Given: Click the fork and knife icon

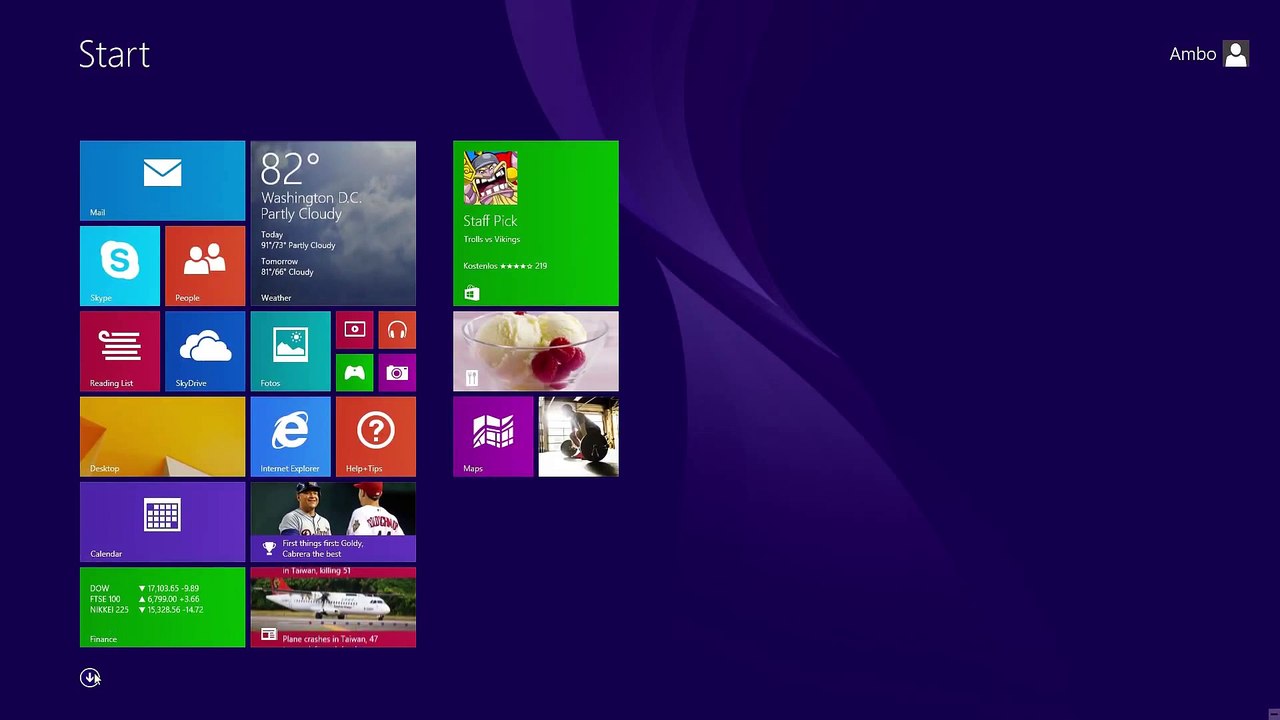Looking at the screenshot, I should pyautogui.click(x=472, y=378).
